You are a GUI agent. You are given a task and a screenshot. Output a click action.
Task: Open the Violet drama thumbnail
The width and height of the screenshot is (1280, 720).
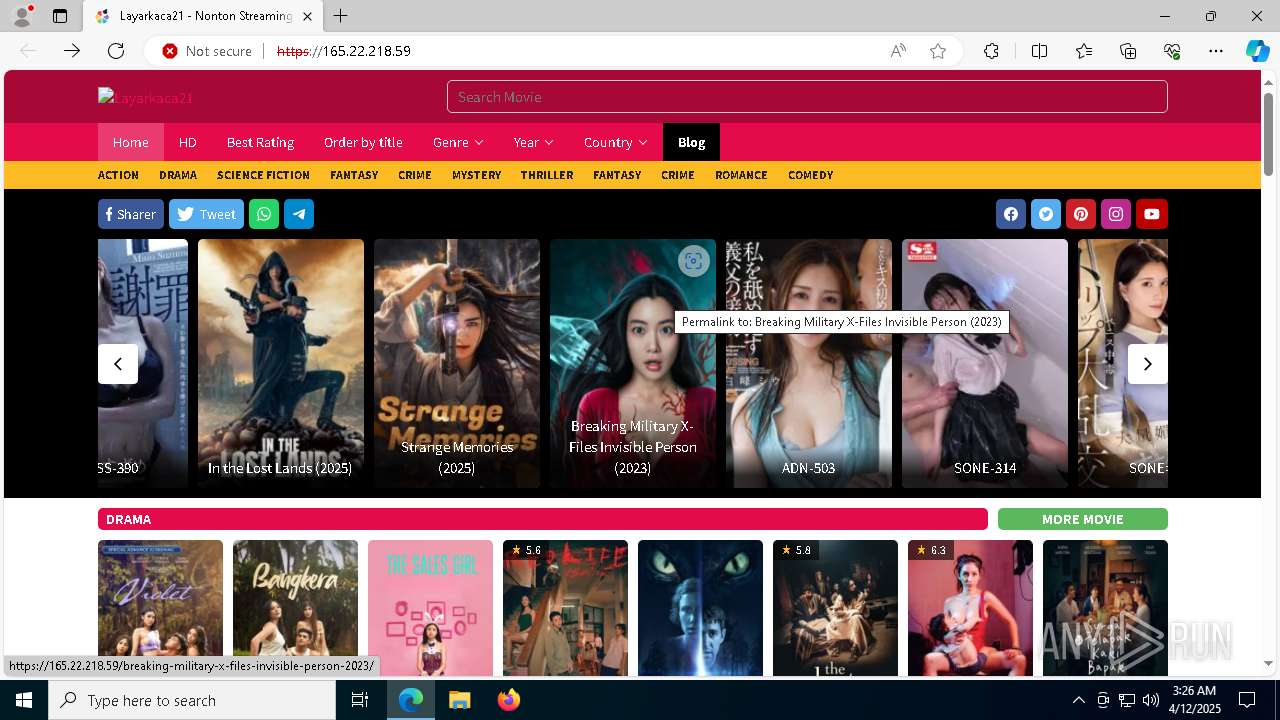pos(160,608)
